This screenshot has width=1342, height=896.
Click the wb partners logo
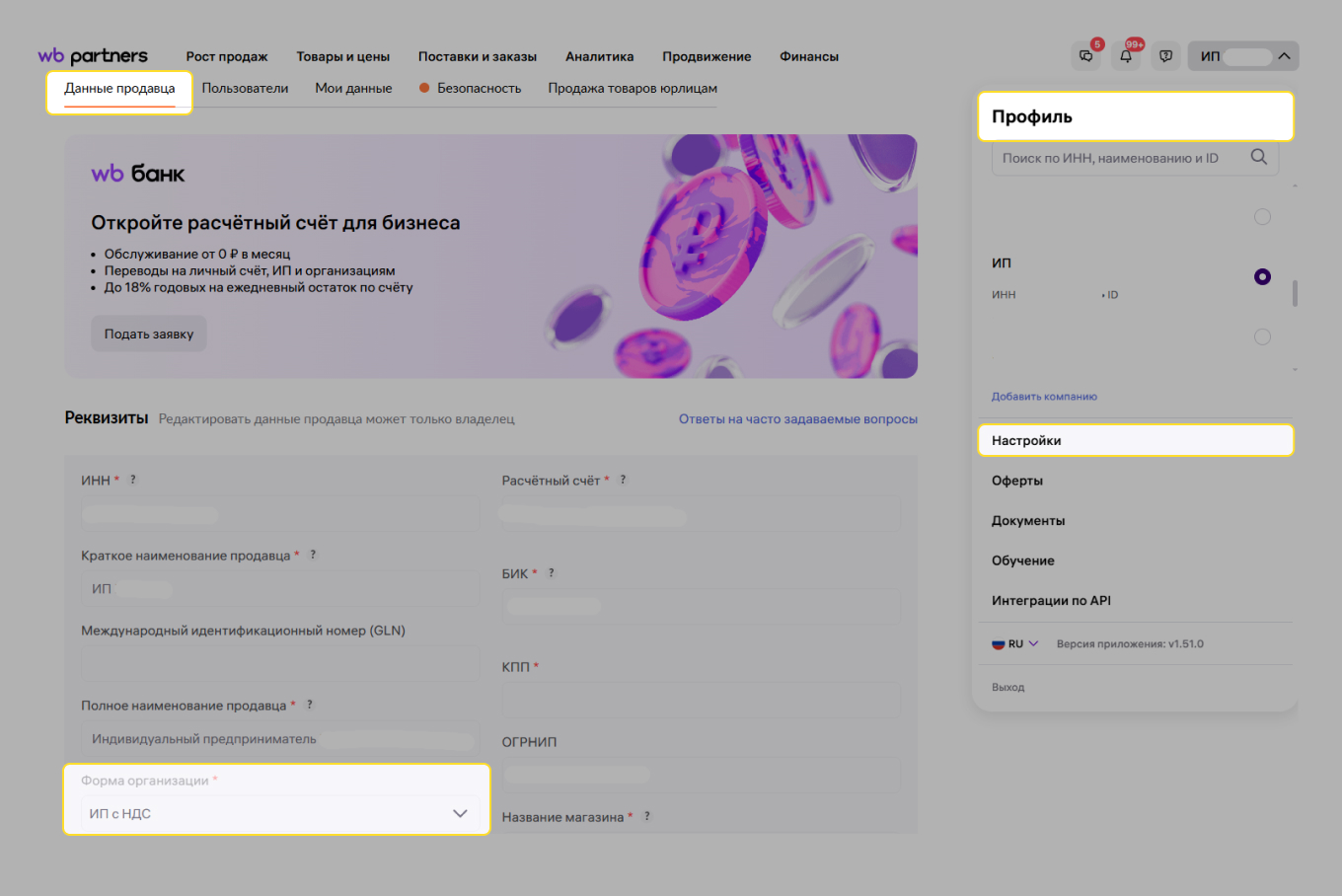tap(92, 55)
